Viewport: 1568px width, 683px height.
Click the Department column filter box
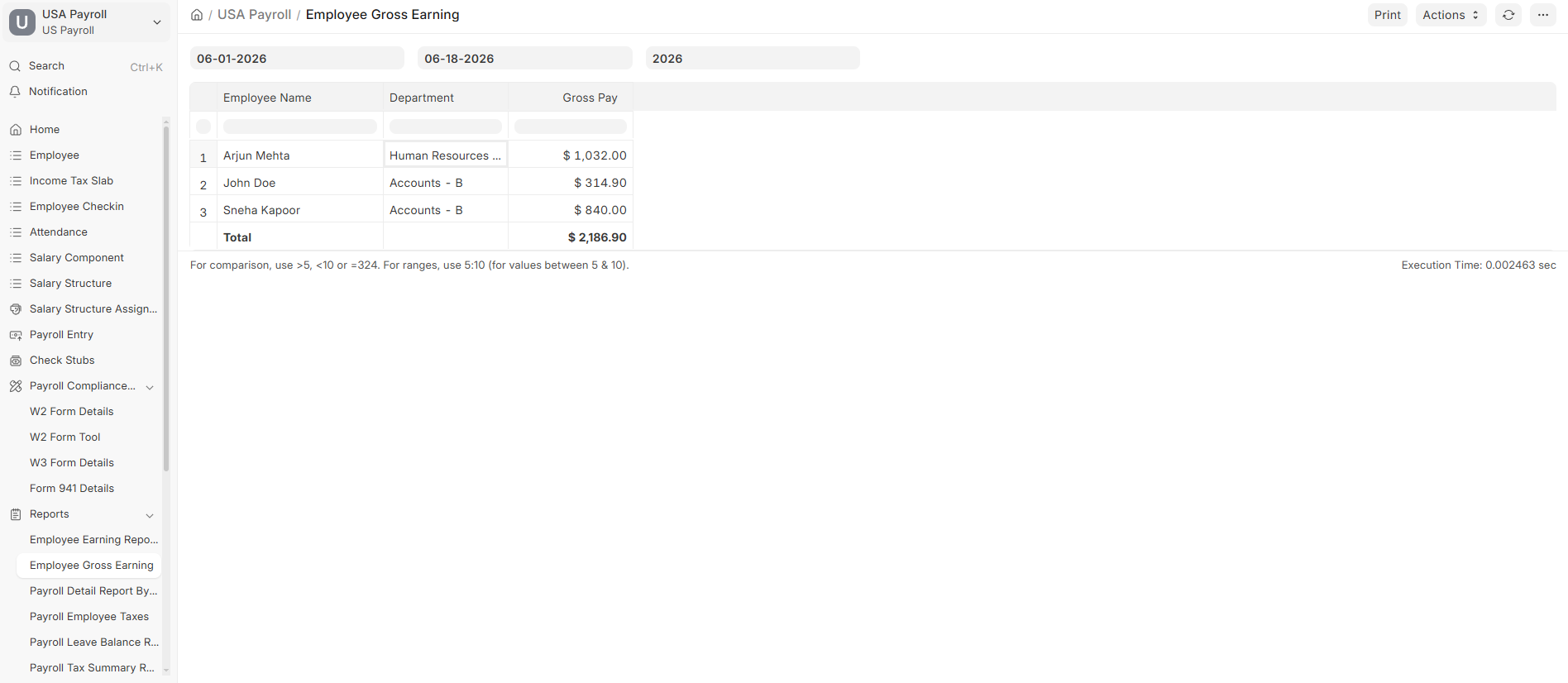coord(446,127)
